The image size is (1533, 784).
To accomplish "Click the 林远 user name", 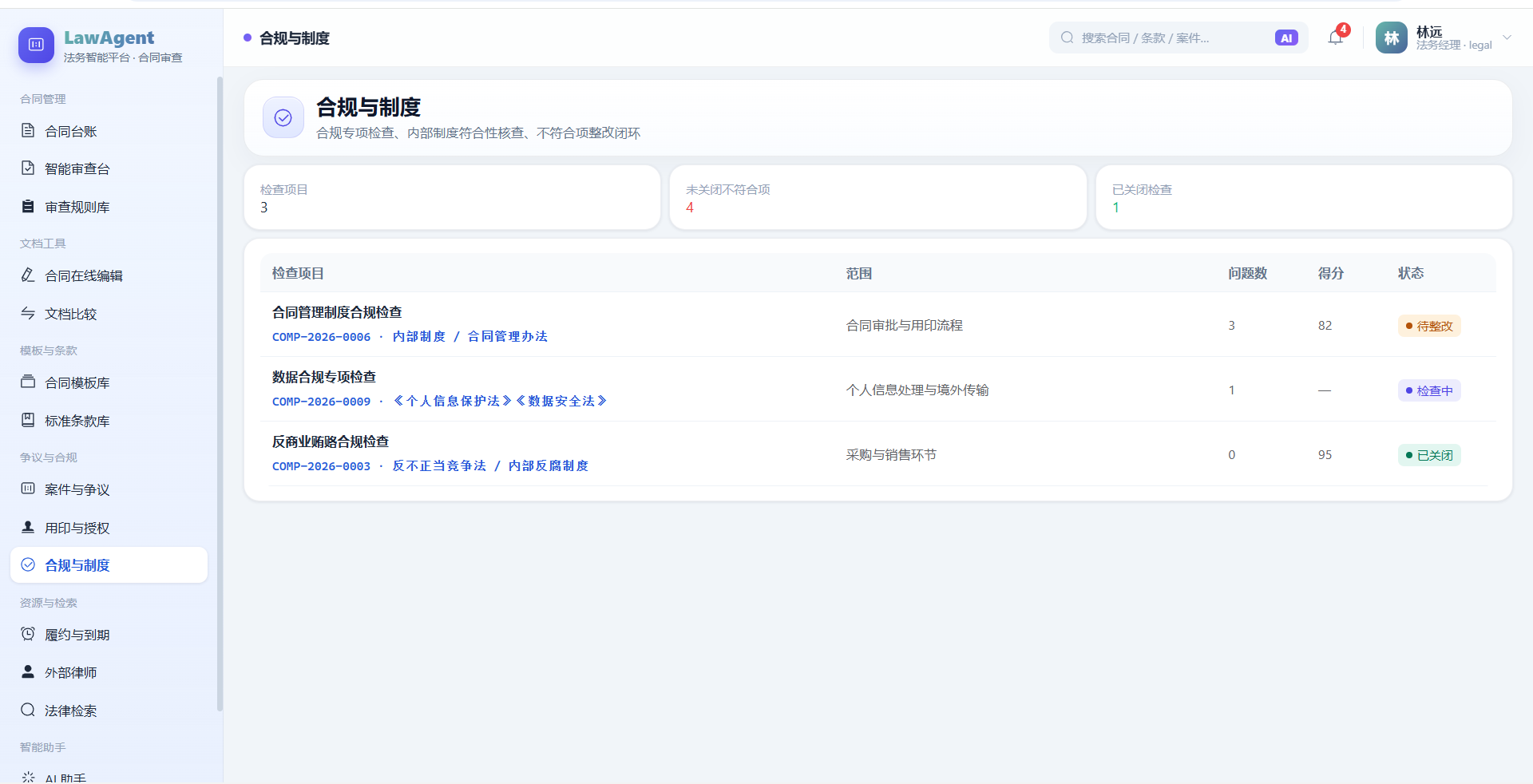I will coord(1429,32).
